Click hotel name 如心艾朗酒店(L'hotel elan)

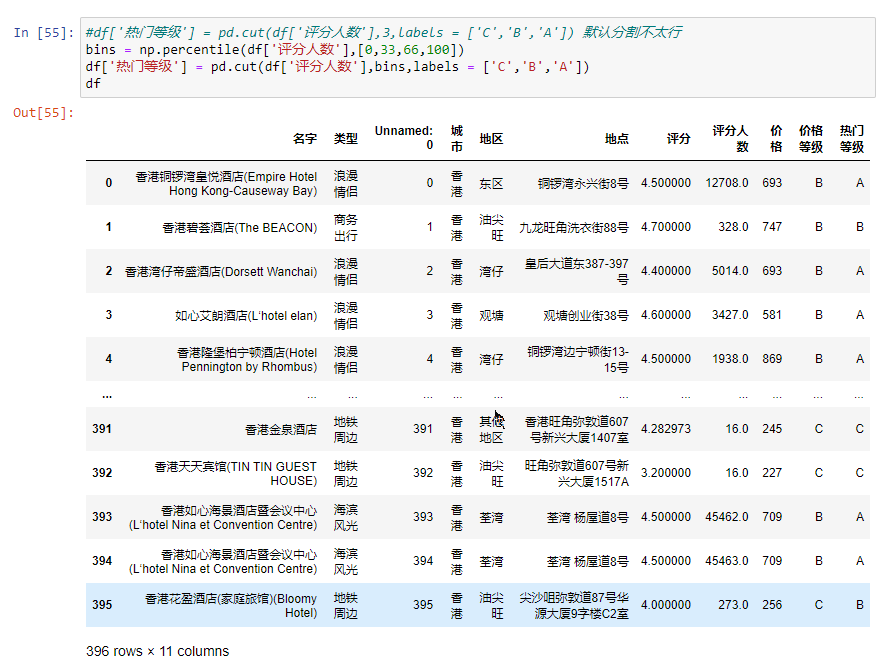246,316
